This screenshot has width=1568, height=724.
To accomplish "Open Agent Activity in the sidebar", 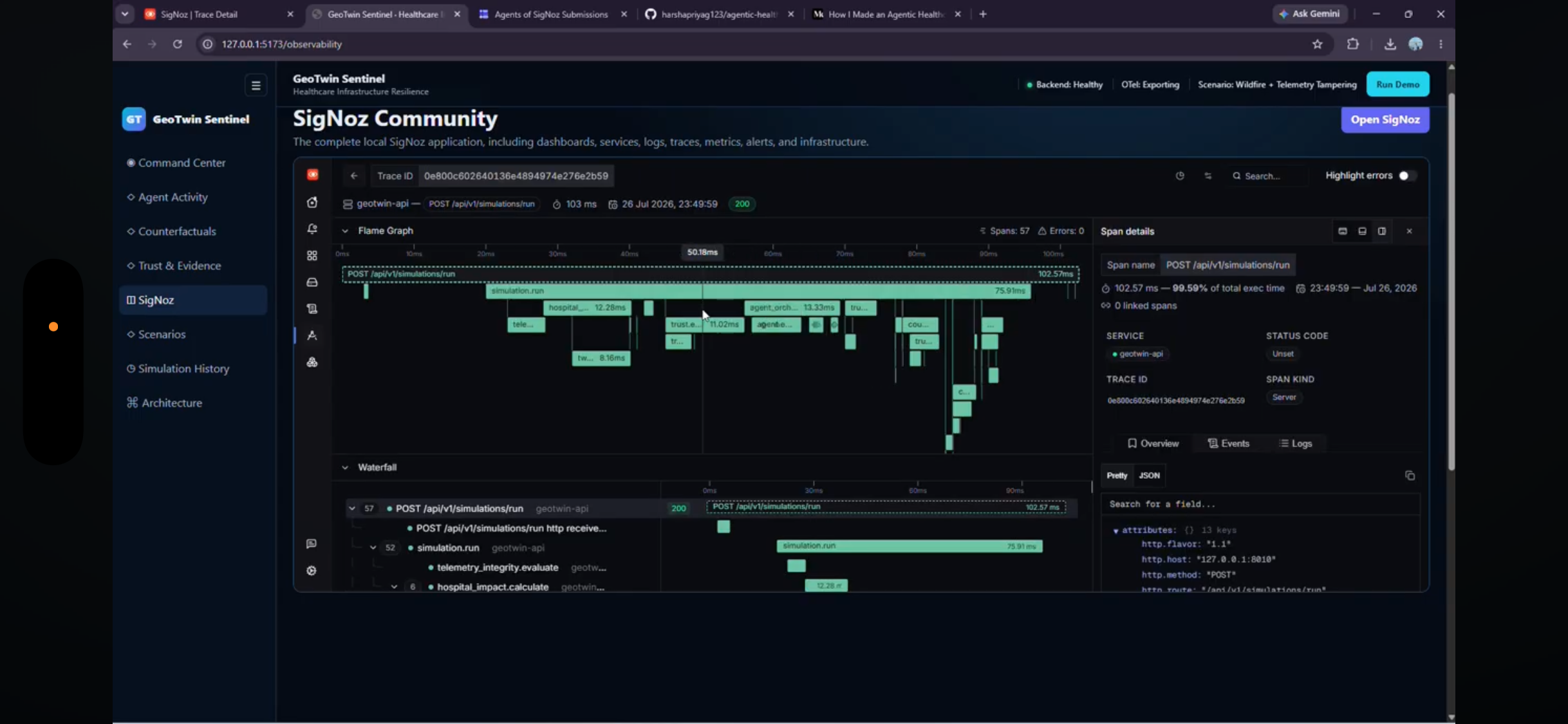I will tap(193, 197).
